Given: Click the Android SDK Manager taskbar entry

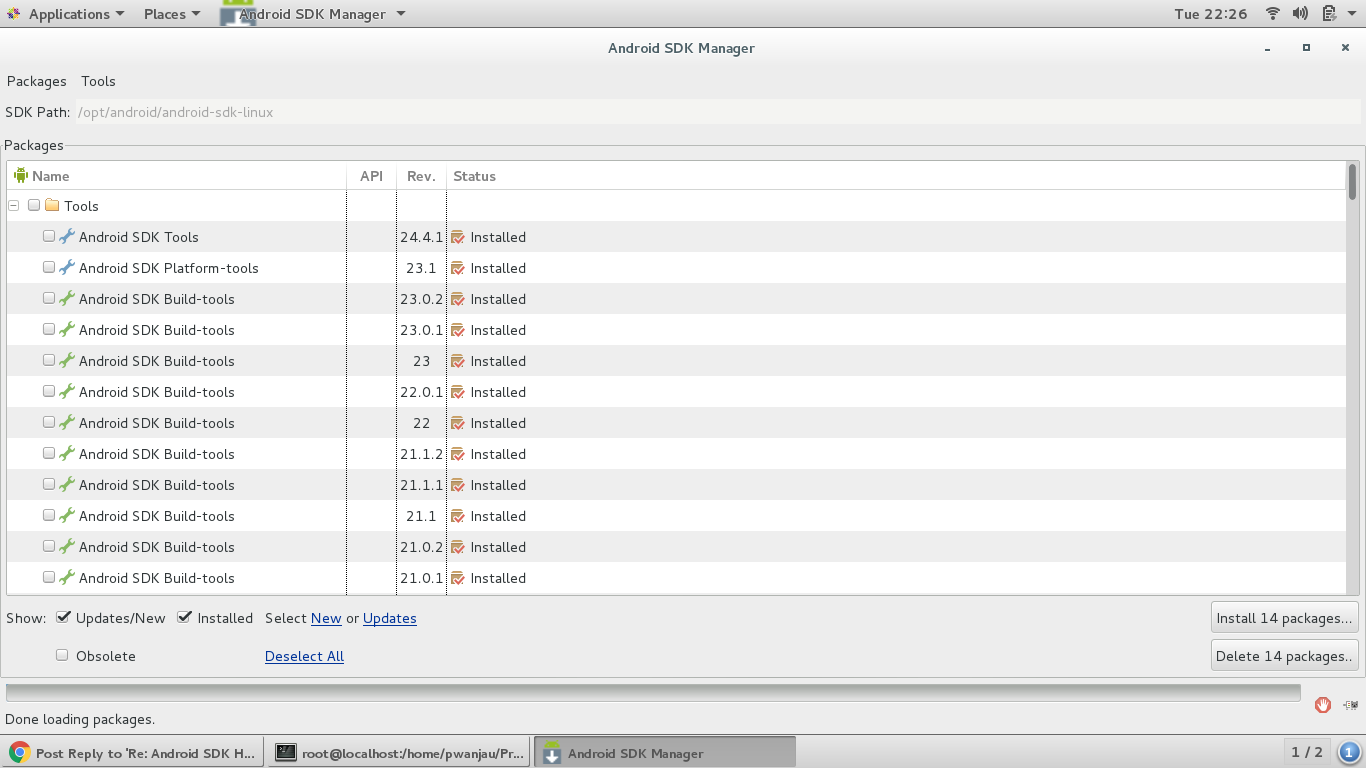Looking at the screenshot, I should (x=665, y=753).
